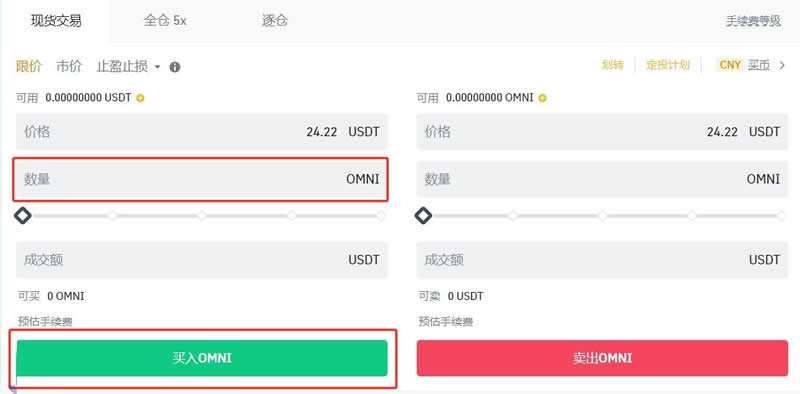Click the buy slider diamond handle
Image resolution: width=800 pixels, height=394 pixels.
click(22, 215)
